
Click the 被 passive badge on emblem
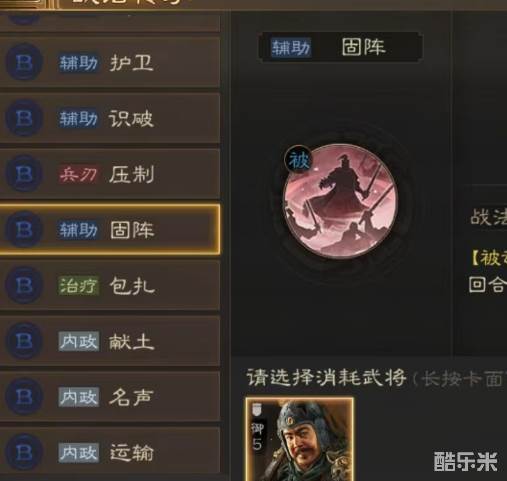[298, 160]
